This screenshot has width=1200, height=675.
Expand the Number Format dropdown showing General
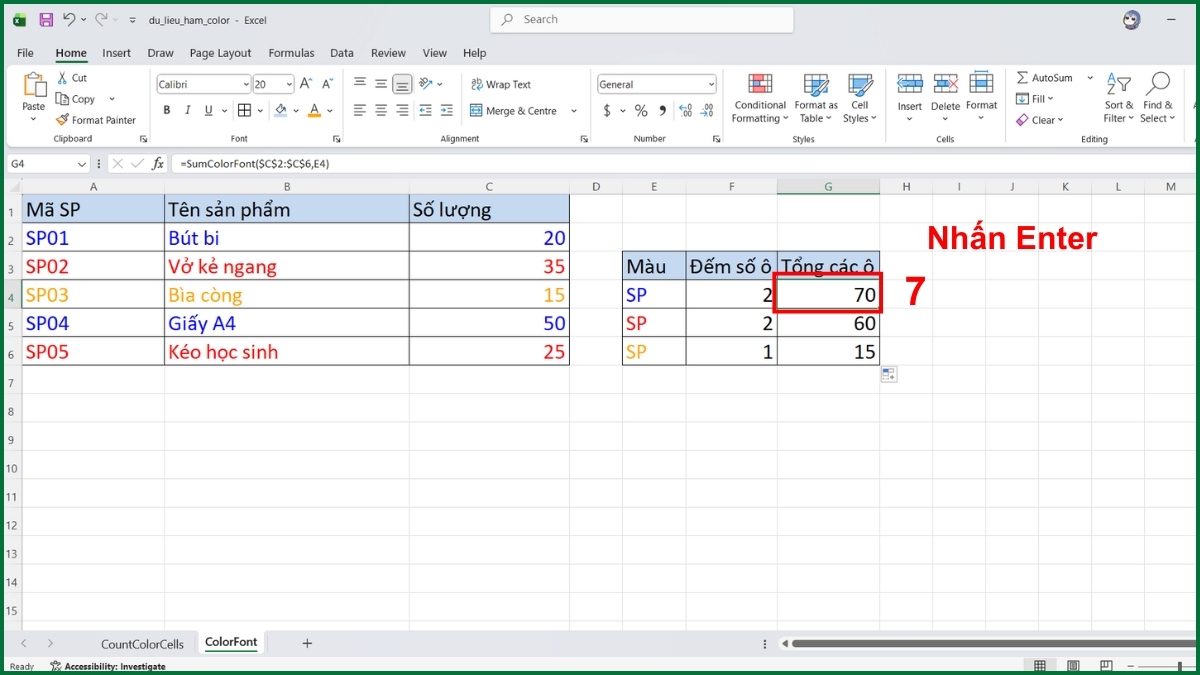710,83
